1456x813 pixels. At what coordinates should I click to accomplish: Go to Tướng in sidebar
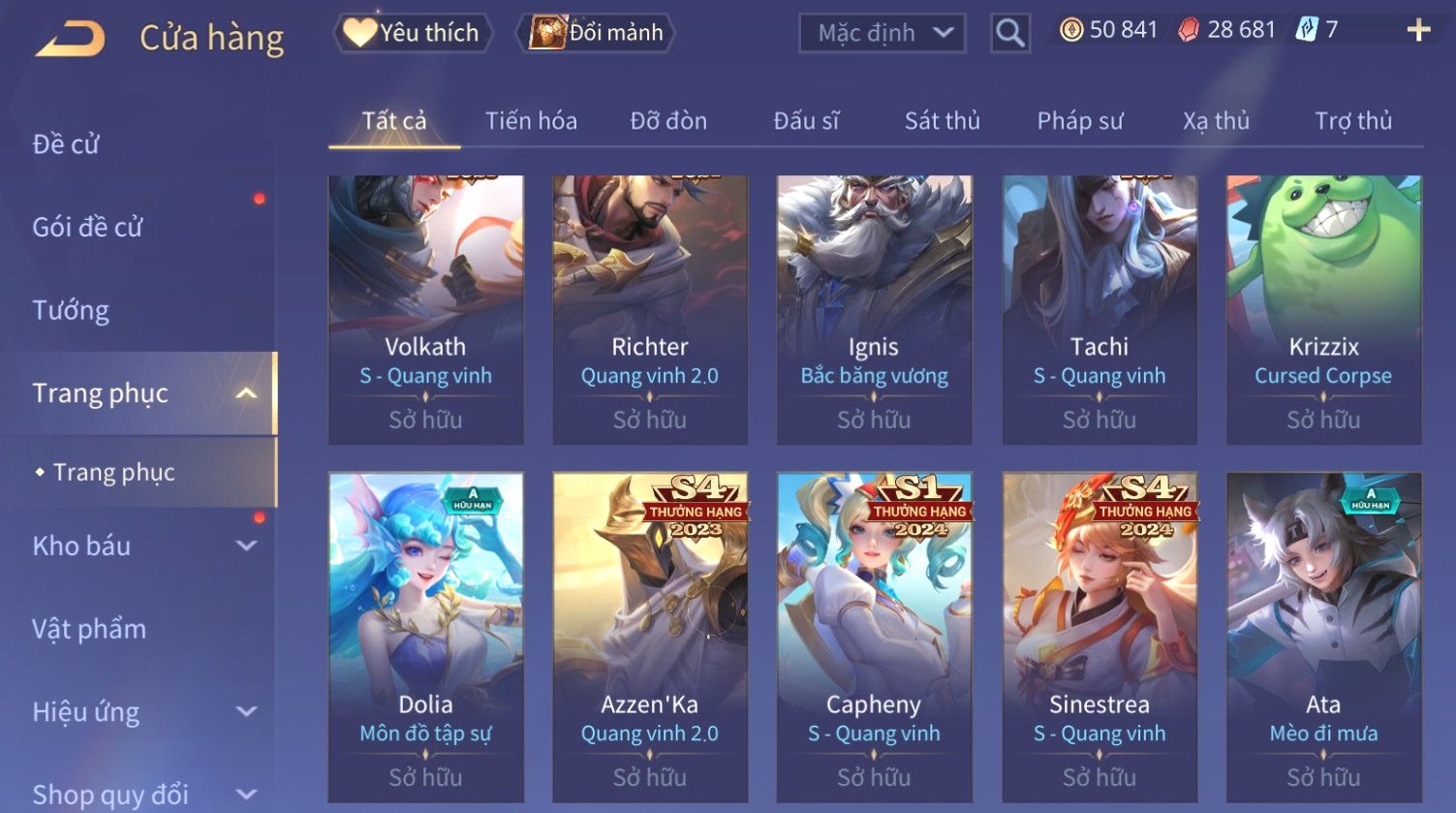(71, 311)
